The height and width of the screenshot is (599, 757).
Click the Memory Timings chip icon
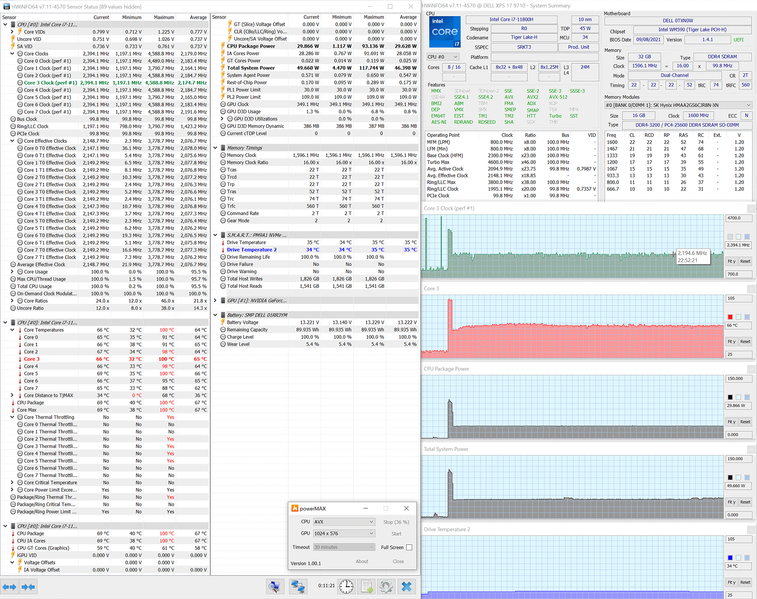pyautogui.click(x=223, y=148)
